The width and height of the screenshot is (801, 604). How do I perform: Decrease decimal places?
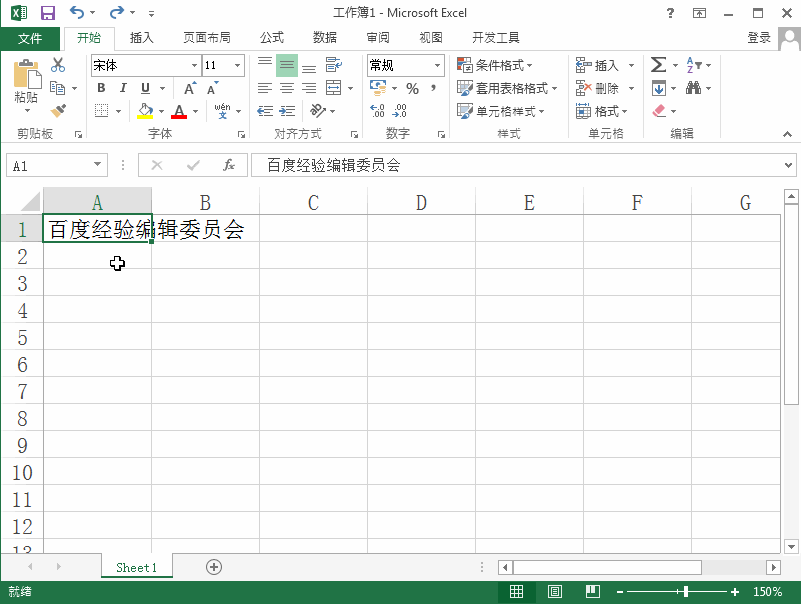tap(400, 111)
